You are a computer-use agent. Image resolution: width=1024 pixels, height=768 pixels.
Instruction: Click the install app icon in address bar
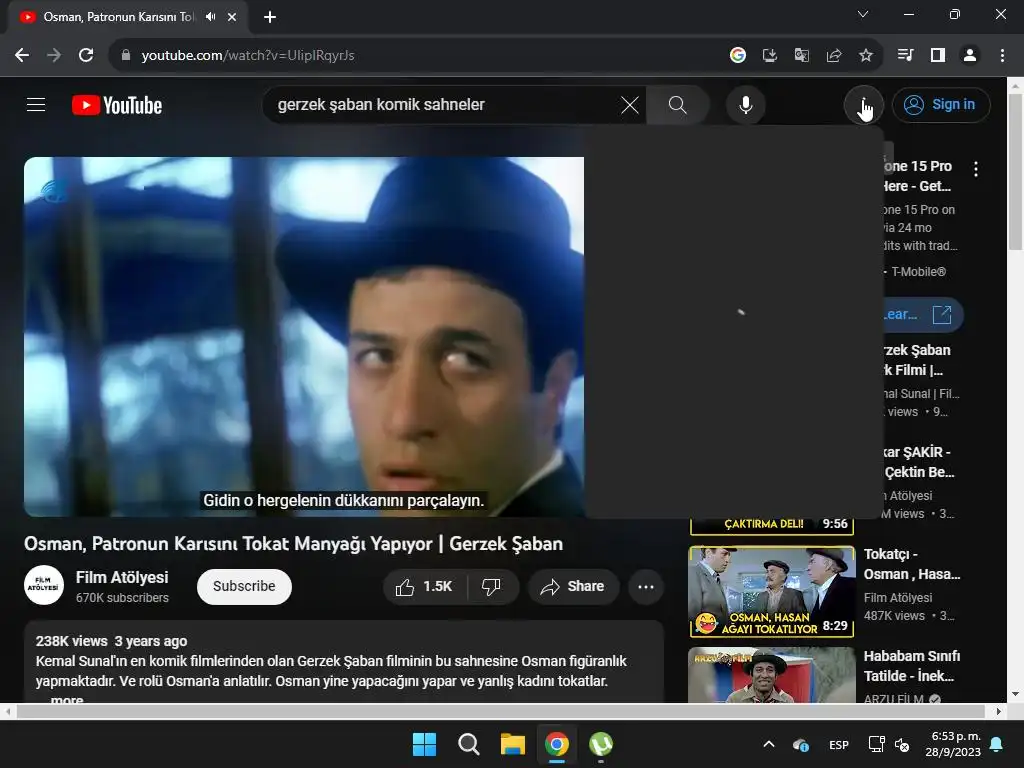pos(770,56)
